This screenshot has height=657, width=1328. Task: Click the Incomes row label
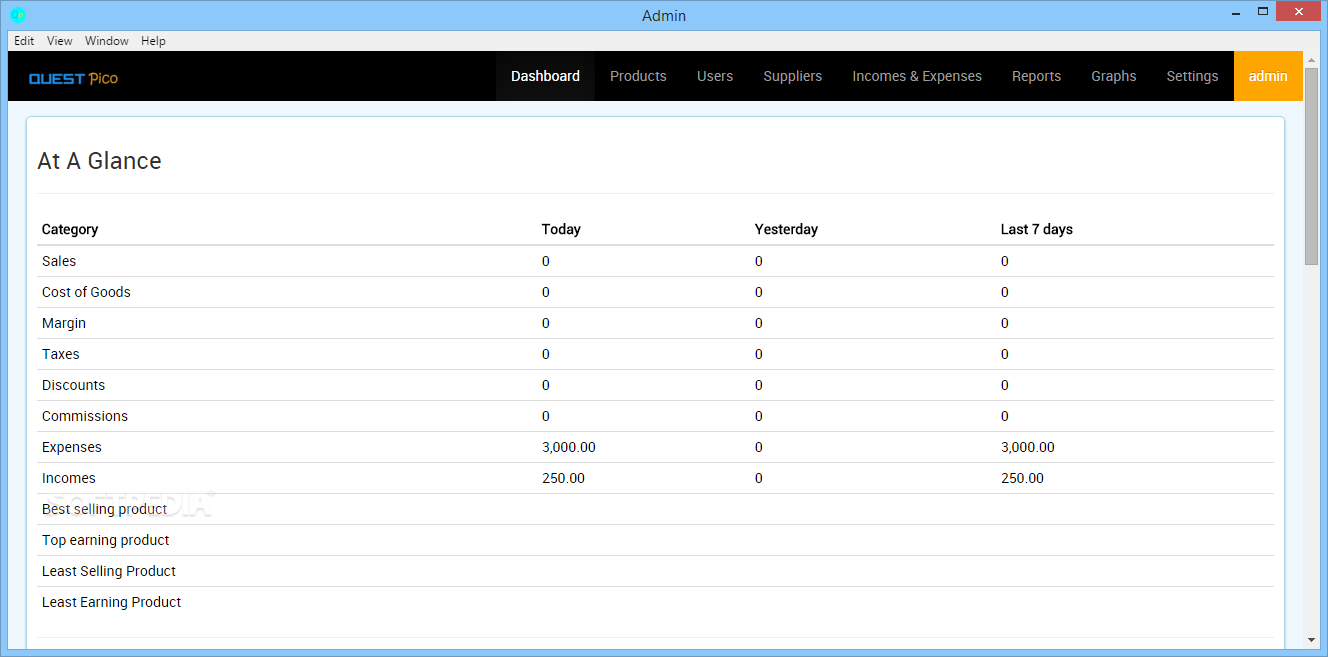69,478
